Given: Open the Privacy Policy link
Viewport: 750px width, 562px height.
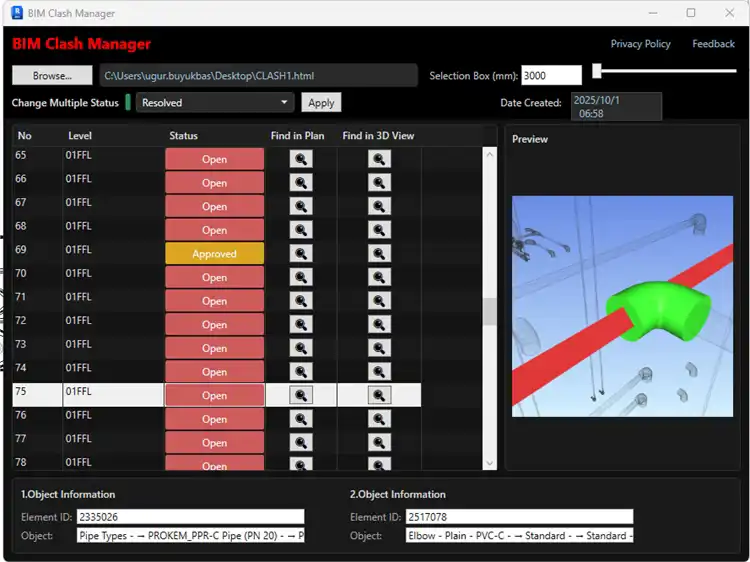Looking at the screenshot, I should point(640,44).
